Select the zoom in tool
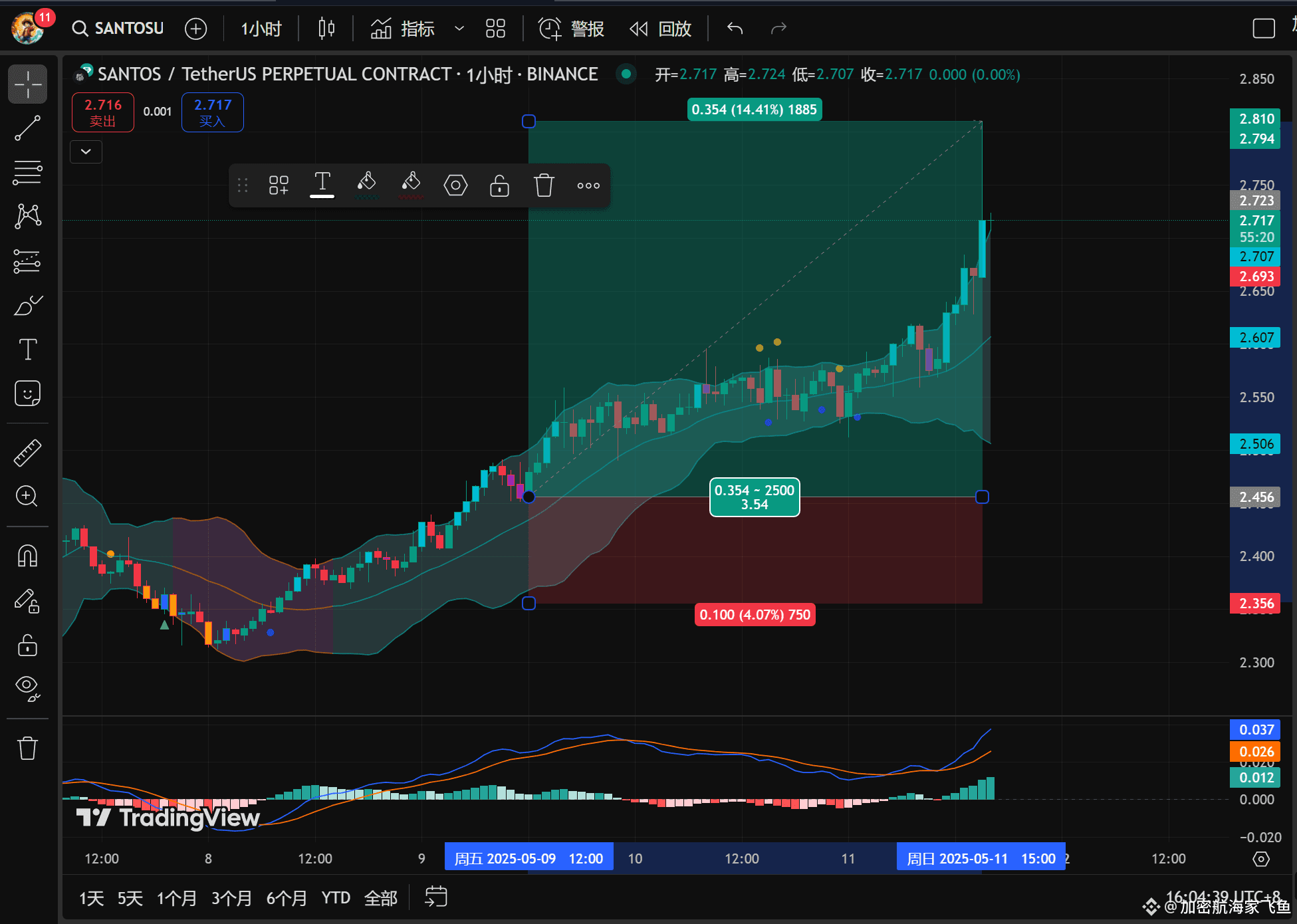Screen dimensions: 1297x924 click(x=27, y=496)
